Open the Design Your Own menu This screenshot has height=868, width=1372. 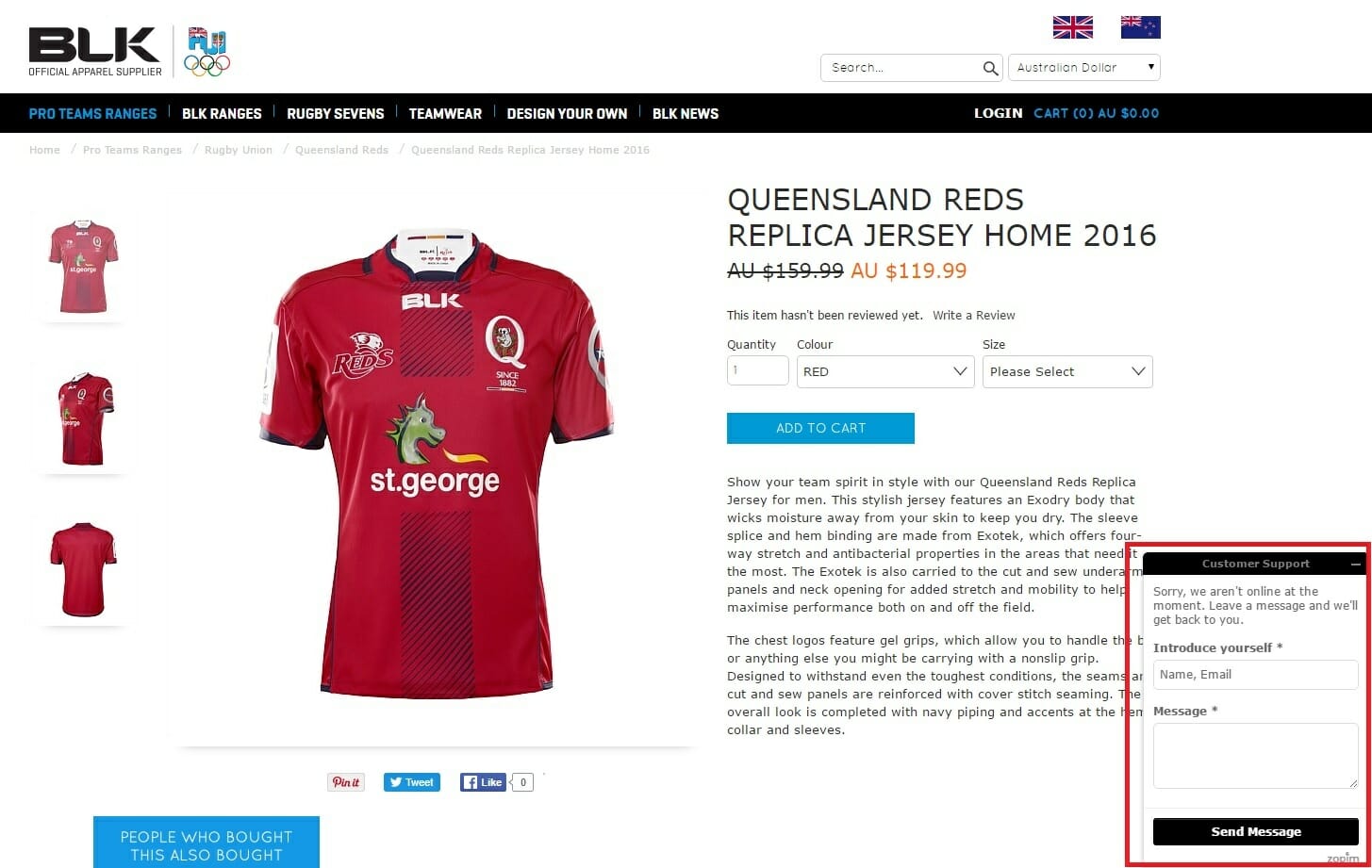(x=567, y=113)
